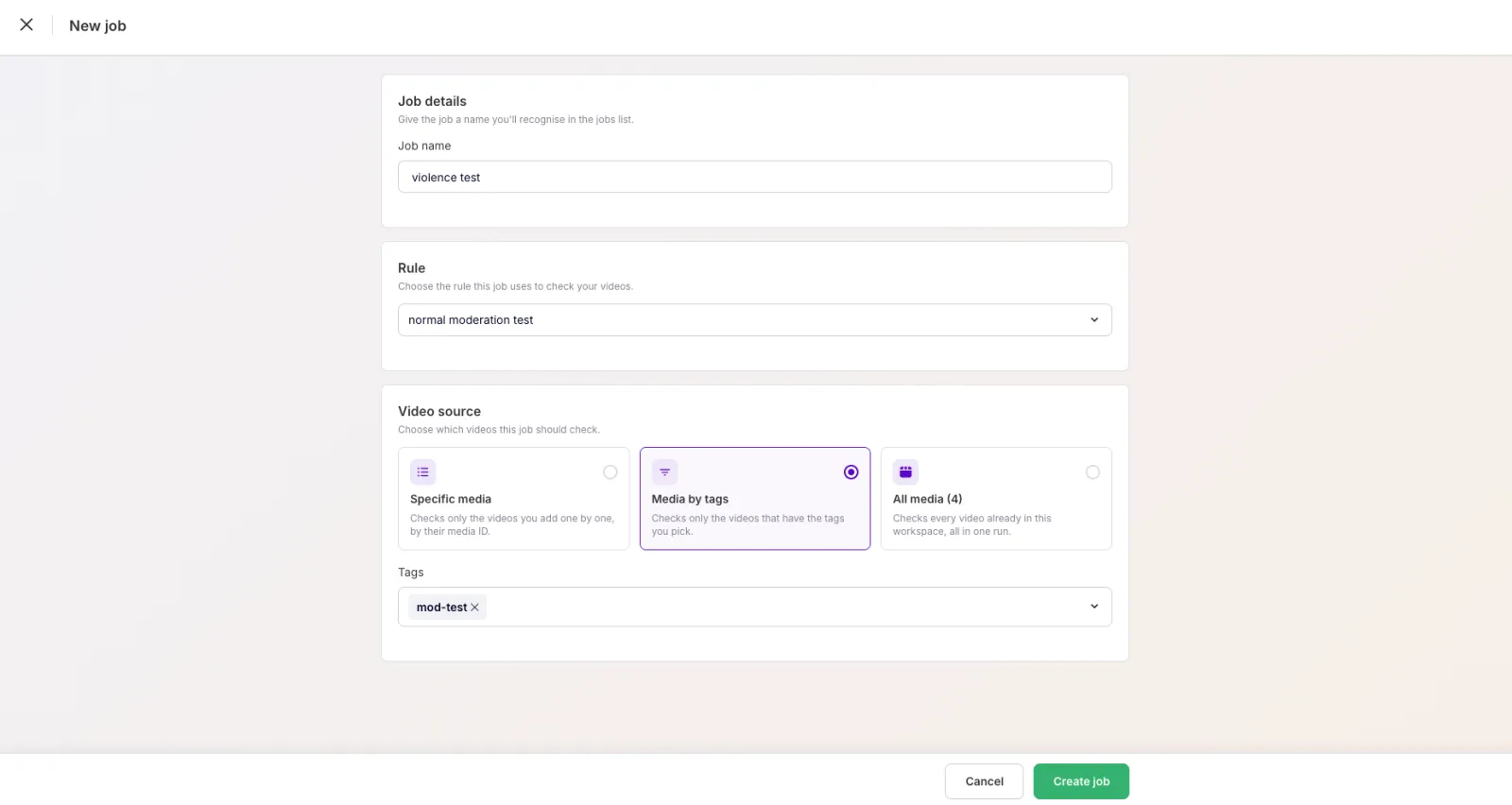Click the Job details heading
1512x805 pixels.
tap(432, 101)
